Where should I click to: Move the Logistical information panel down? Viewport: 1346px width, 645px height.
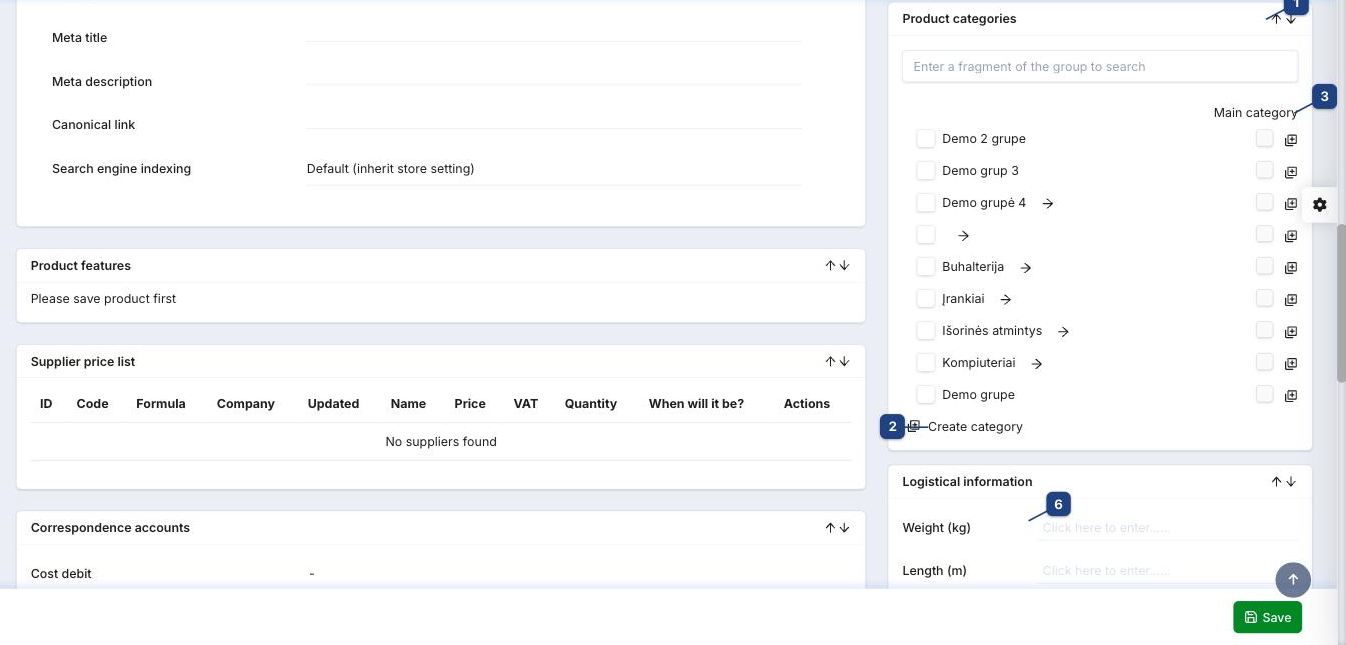click(1291, 481)
